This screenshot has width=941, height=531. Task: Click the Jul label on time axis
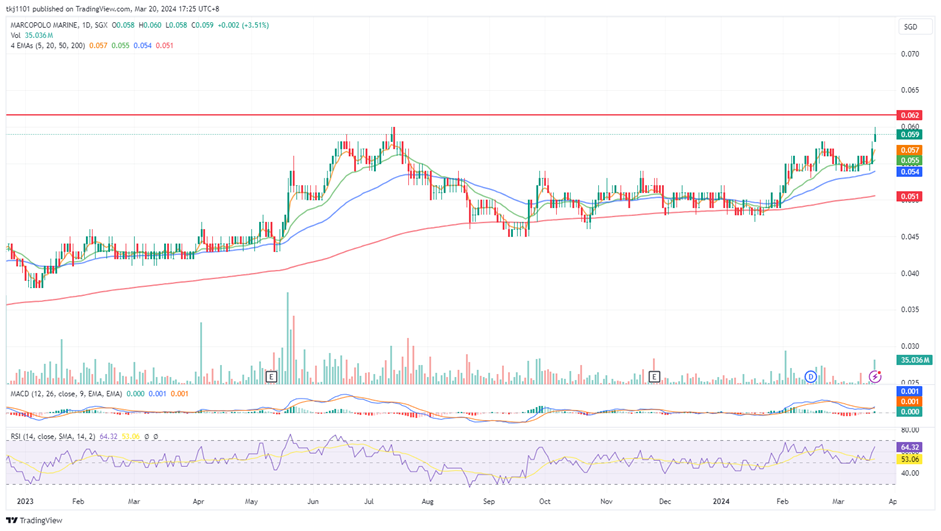[368, 502]
